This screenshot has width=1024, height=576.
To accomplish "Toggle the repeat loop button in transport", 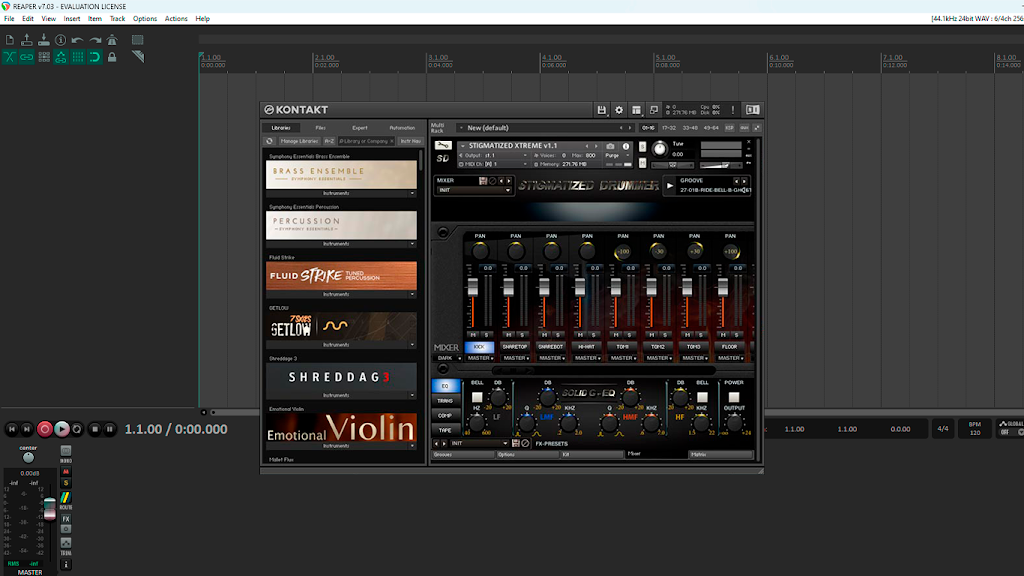I will 77,429.
